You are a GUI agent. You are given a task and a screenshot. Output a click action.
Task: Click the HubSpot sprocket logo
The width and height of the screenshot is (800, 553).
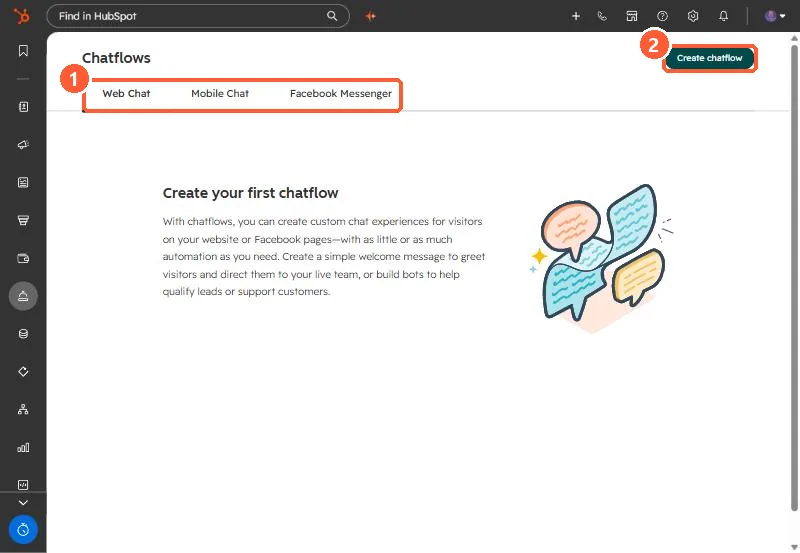(21, 16)
